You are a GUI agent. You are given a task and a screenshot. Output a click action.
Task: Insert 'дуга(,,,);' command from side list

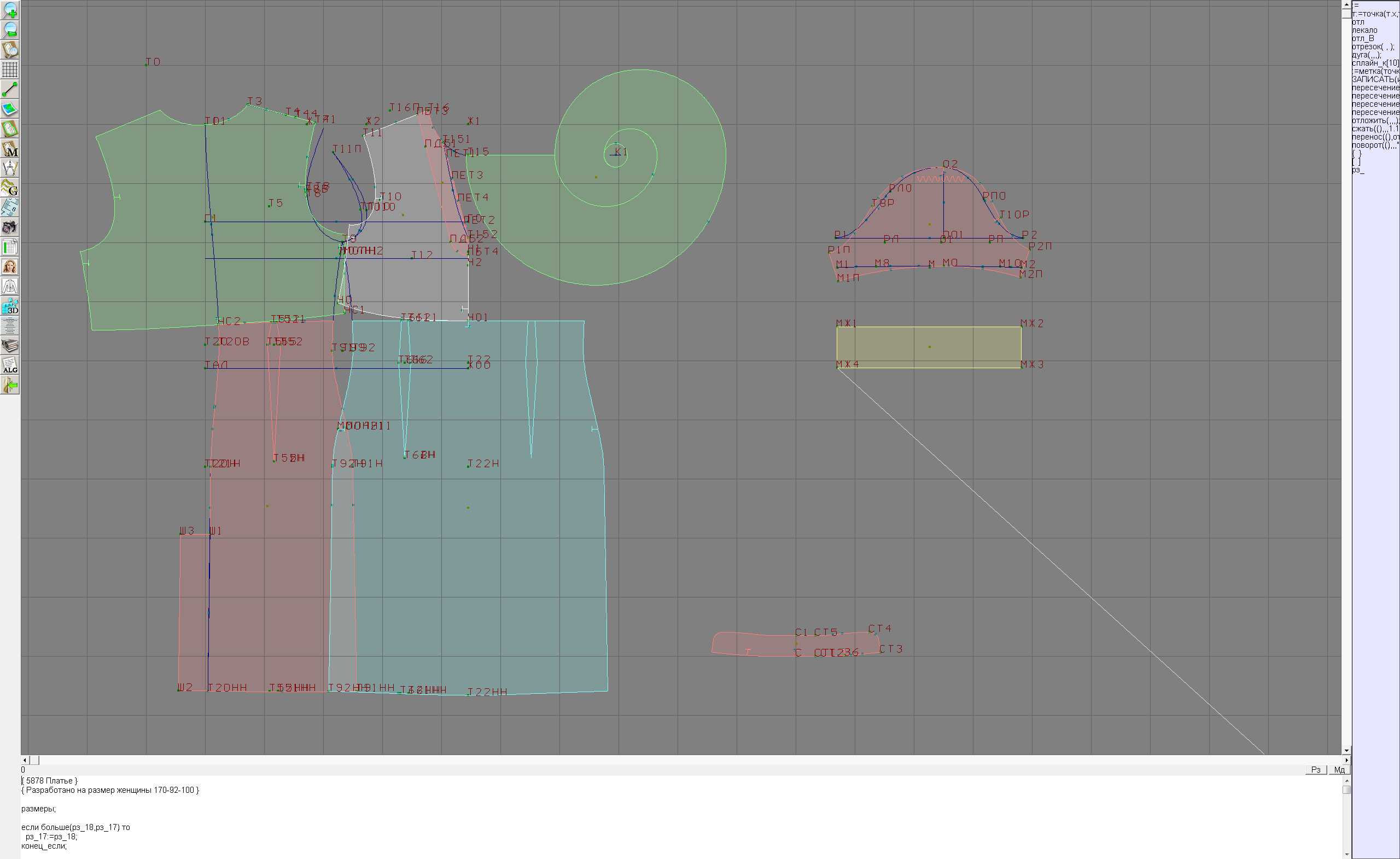(1366, 55)
